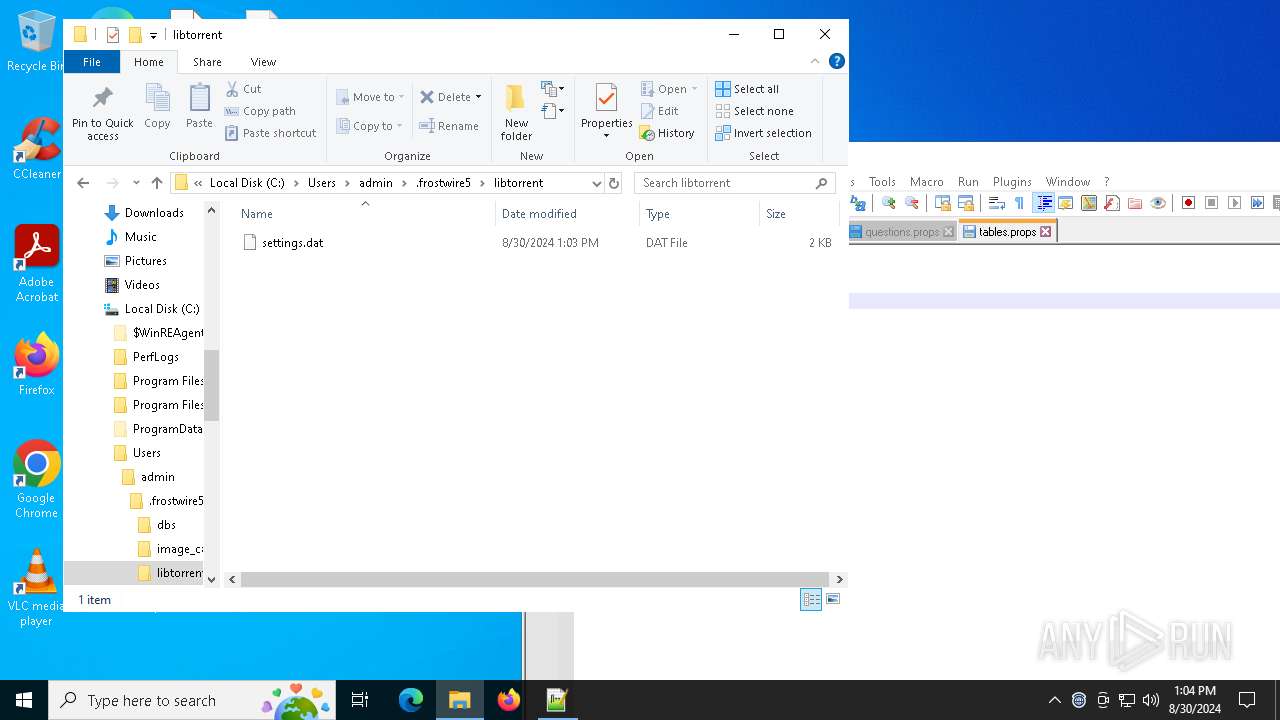The width and height of the screenshot is (1280, 720).
Task: Open Plugins menu in Notepad++
Action: [1012, 182]
